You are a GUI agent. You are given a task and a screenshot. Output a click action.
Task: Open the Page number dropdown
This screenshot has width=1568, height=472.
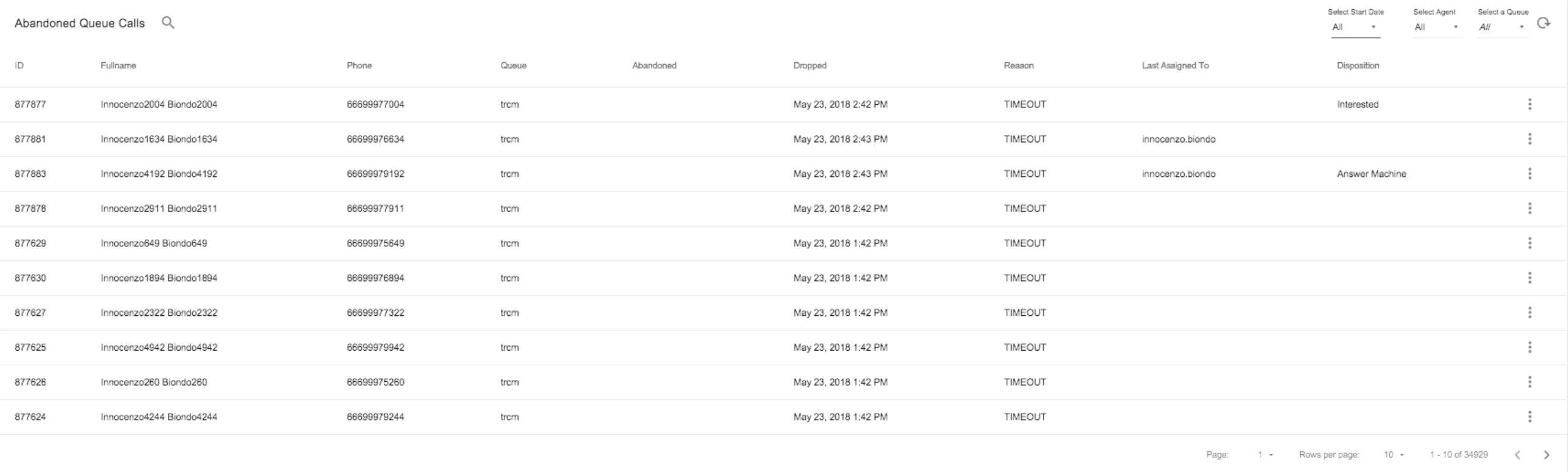pyautogui.click(x=1265, y=455)
